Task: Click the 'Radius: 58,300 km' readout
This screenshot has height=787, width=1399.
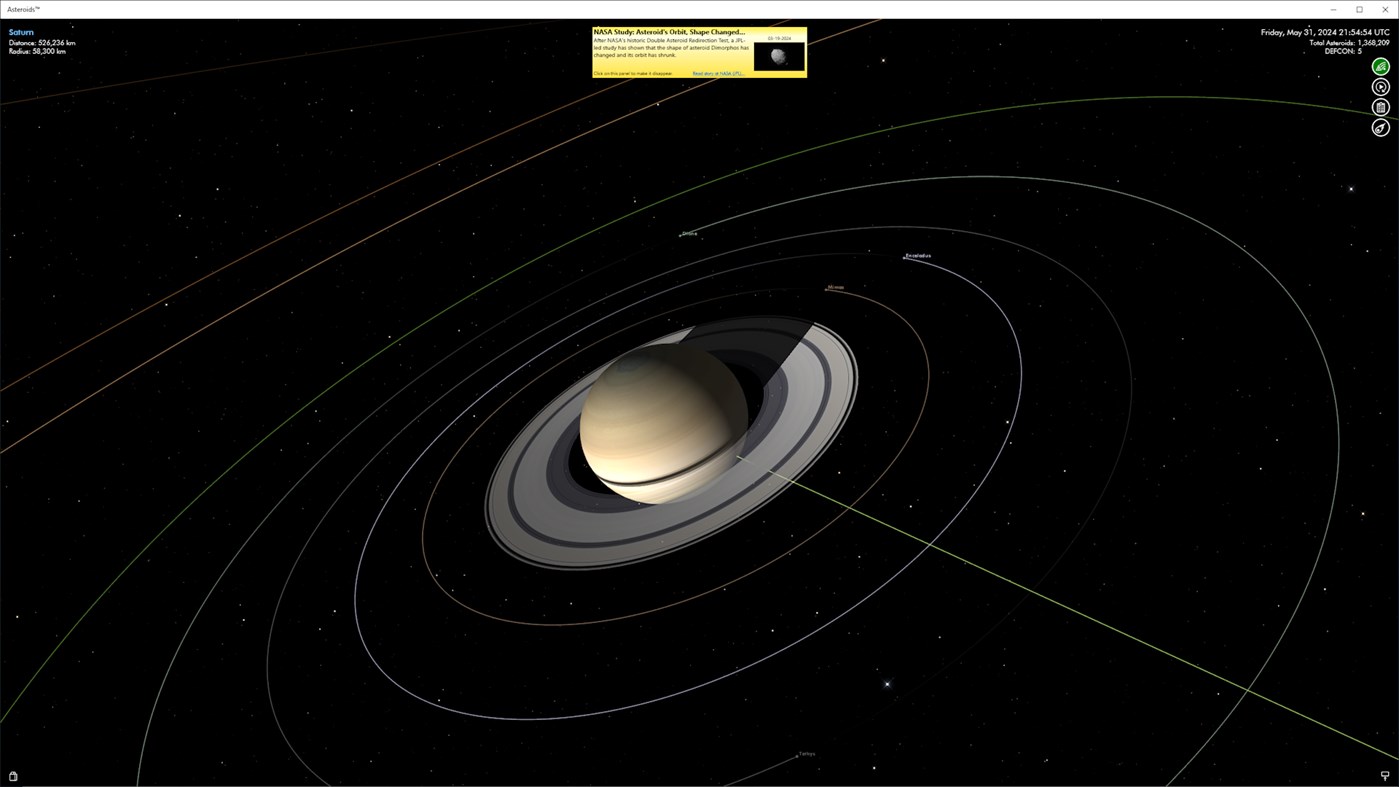Action: [37, 51]
